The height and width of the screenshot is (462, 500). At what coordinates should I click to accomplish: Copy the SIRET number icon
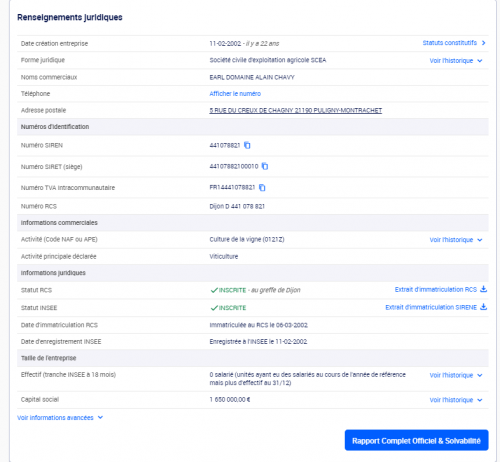click(x=265, y=166)
